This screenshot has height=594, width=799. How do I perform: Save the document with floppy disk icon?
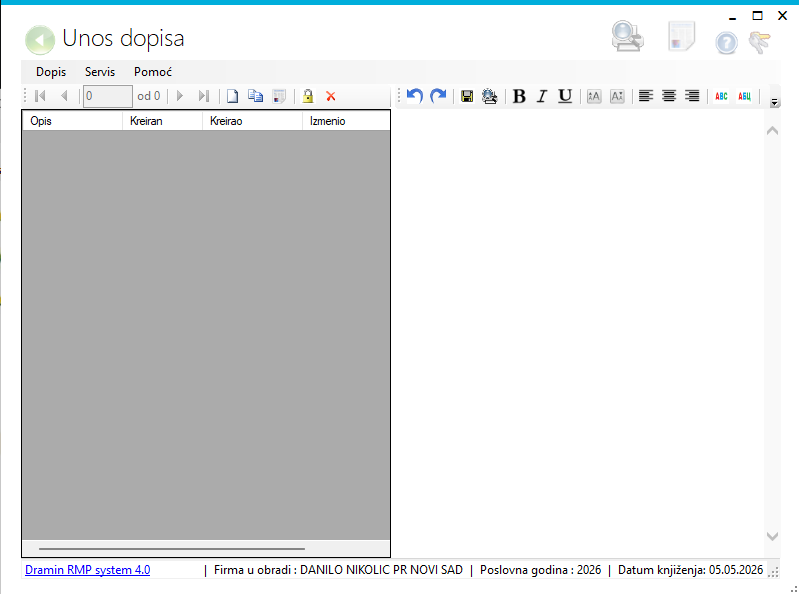pyautogui.click(x=467, y=96)
